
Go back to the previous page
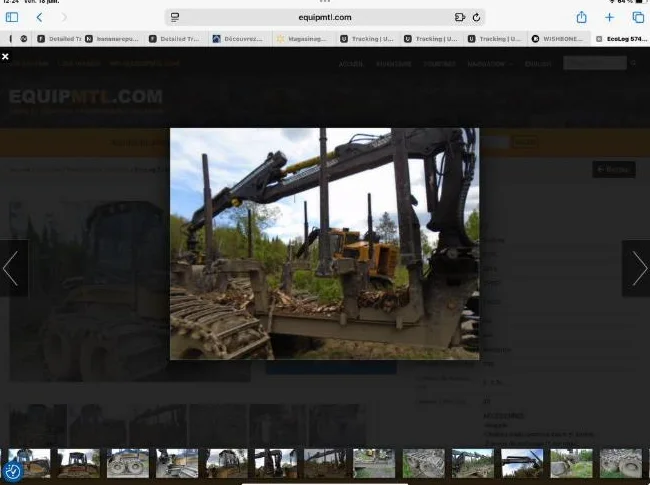(x=39, y=17)
